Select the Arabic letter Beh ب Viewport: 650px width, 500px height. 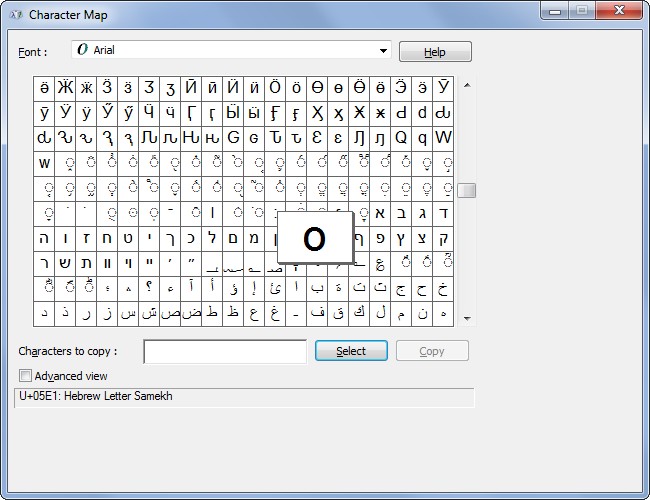click(317, 288)
